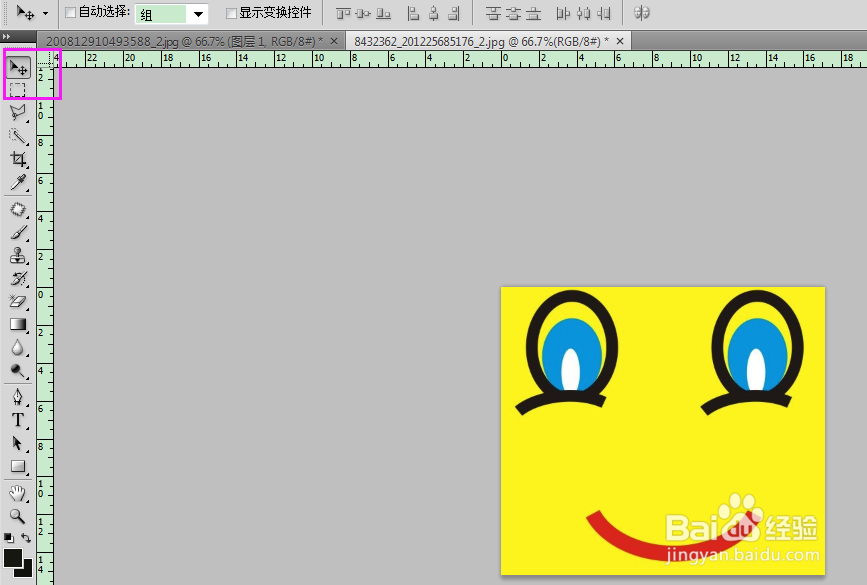Open the 组 auto-select dropdown

pos(198,14)
